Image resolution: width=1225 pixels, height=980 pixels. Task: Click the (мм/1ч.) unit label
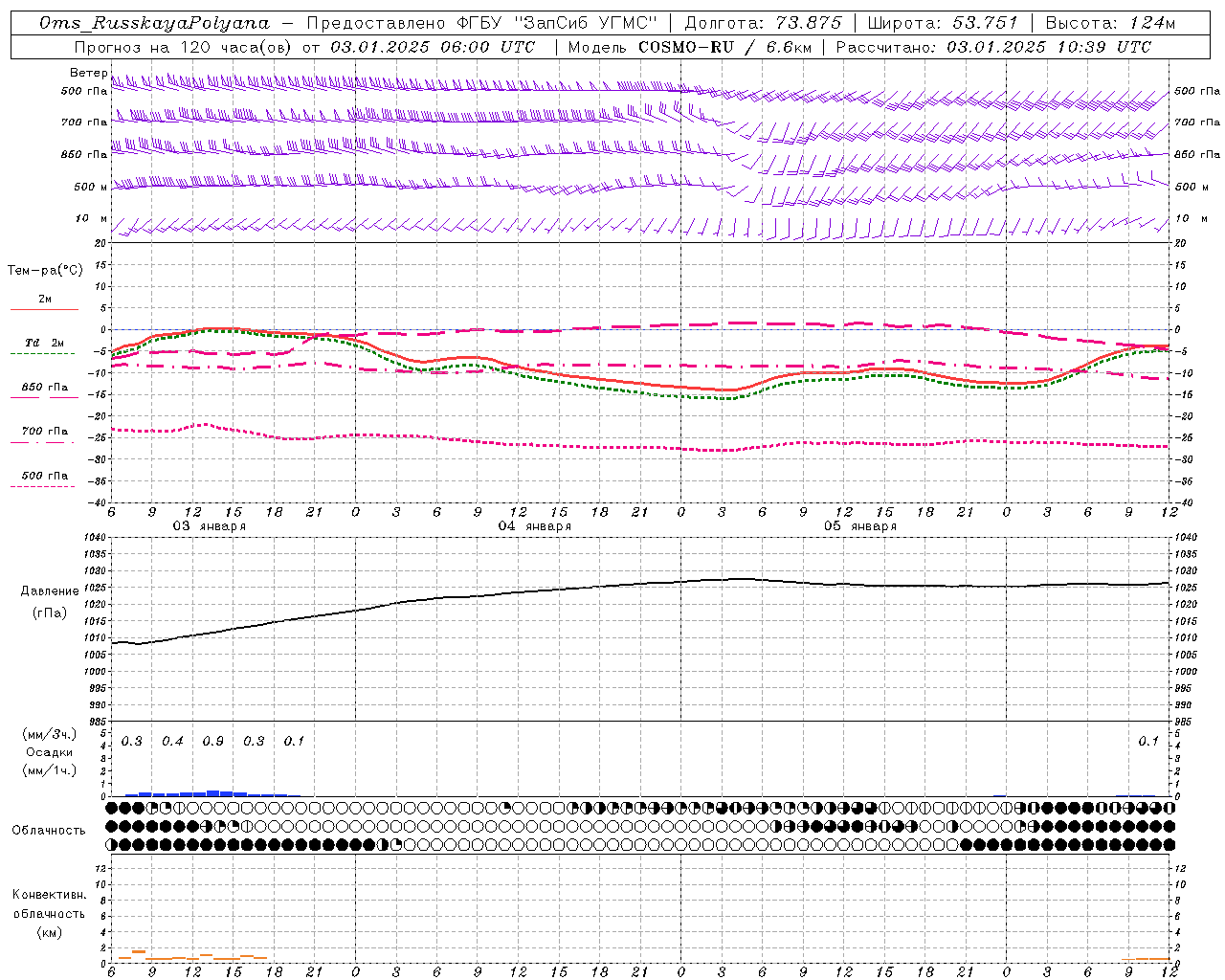coord(50,770)
